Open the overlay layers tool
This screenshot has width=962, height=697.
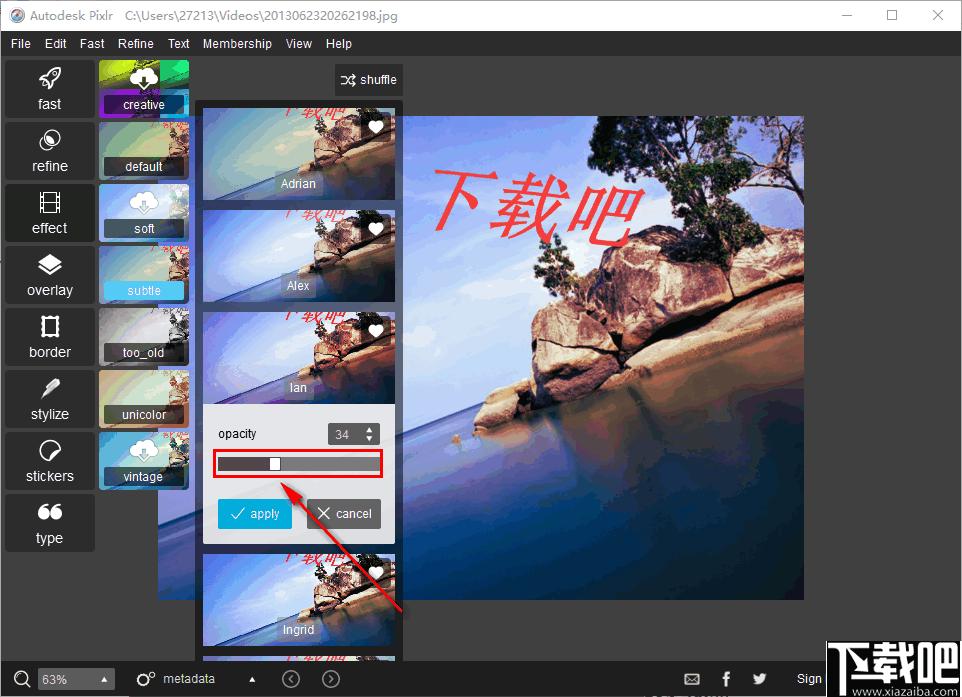click(x=50, y=274)
